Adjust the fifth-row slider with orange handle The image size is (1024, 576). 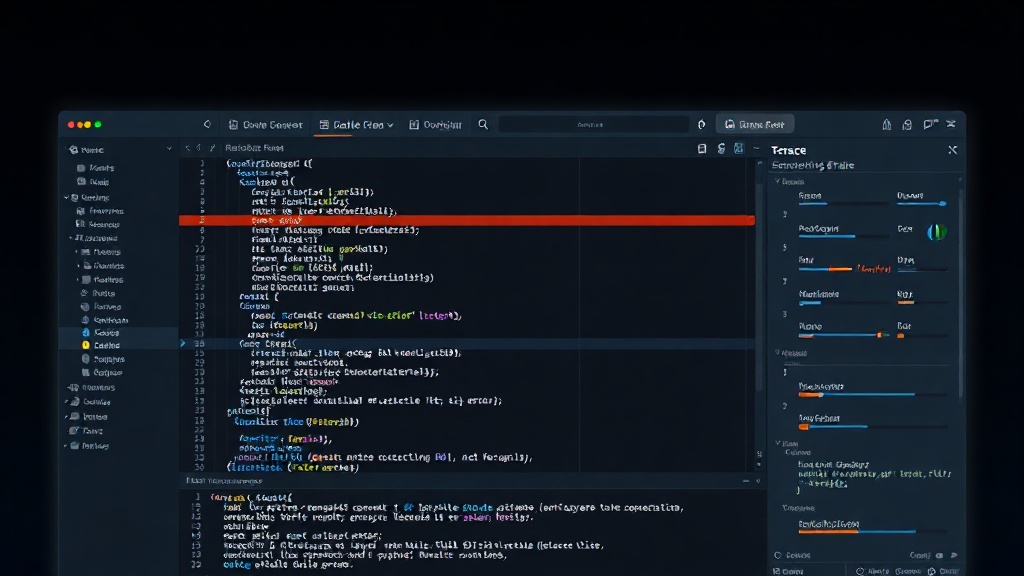point(844,335)
